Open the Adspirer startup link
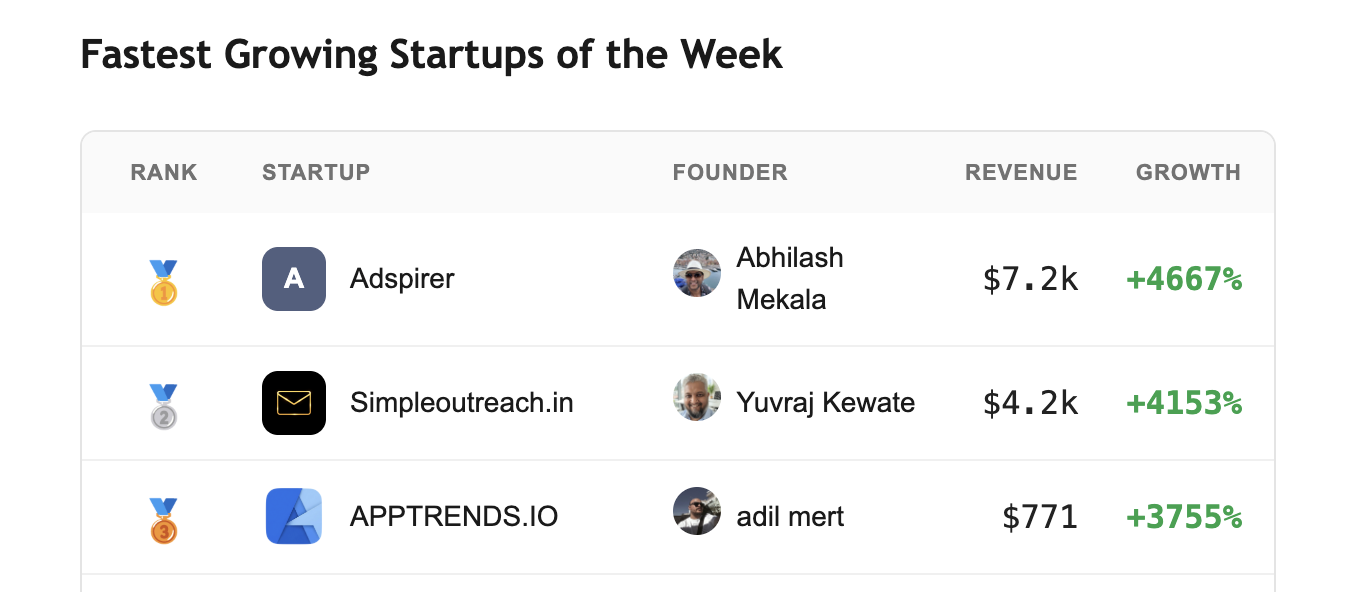The image size is (1358, 592). click(x=402, y=279)
